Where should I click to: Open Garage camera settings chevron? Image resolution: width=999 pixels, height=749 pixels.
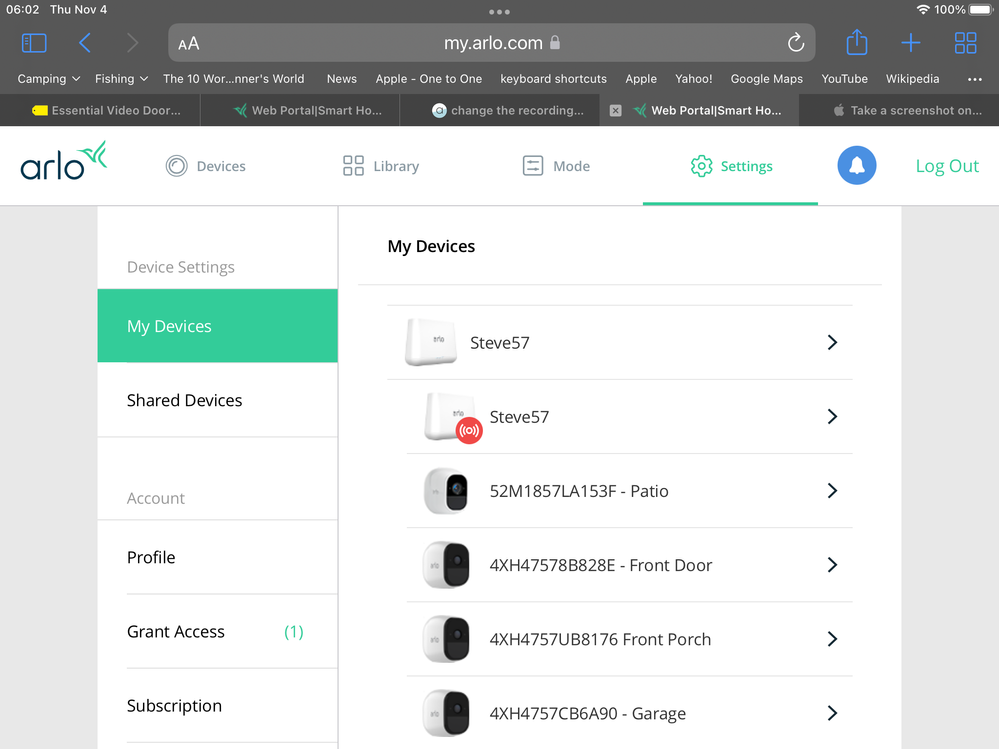(832, 713)
